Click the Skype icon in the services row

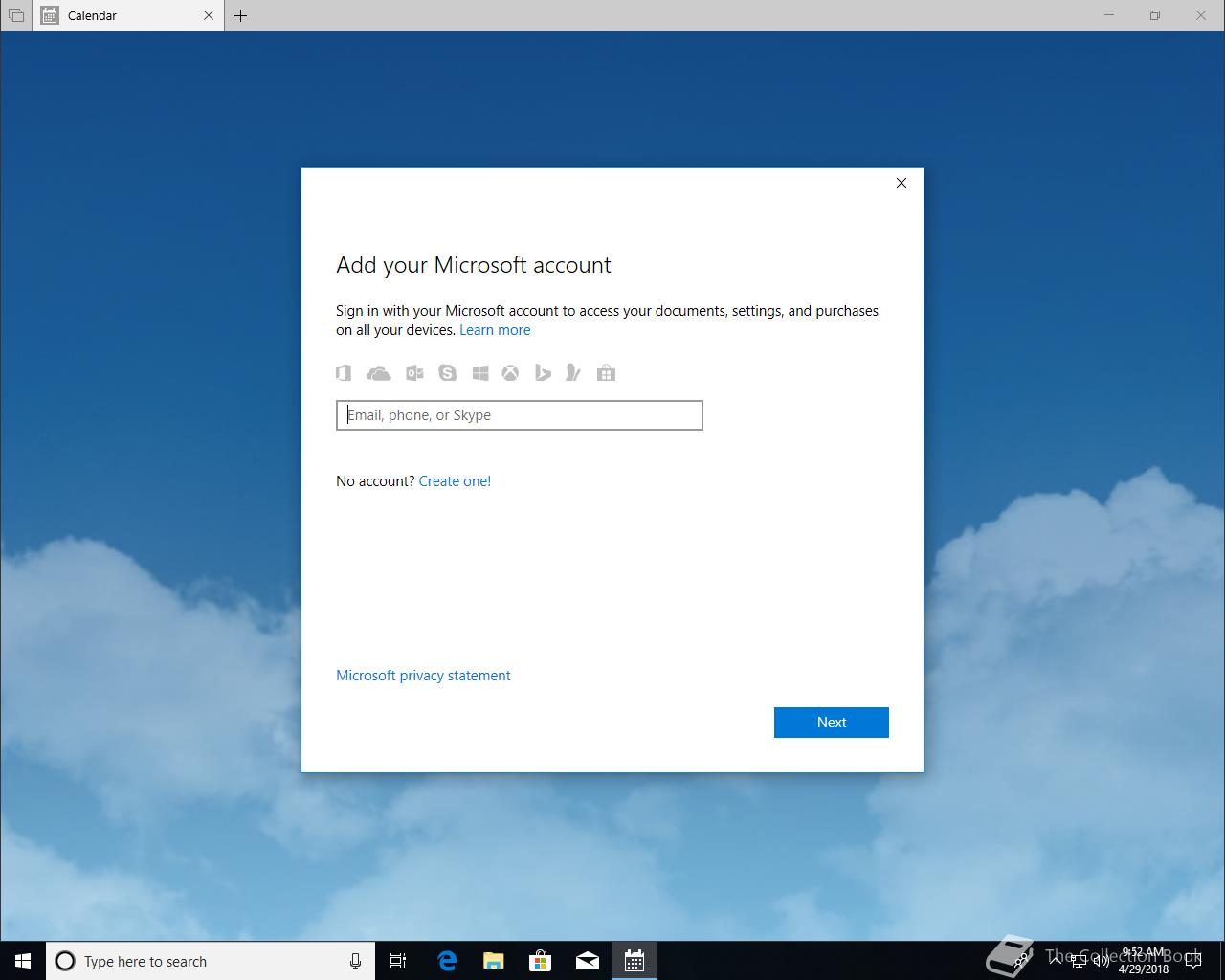447,373
